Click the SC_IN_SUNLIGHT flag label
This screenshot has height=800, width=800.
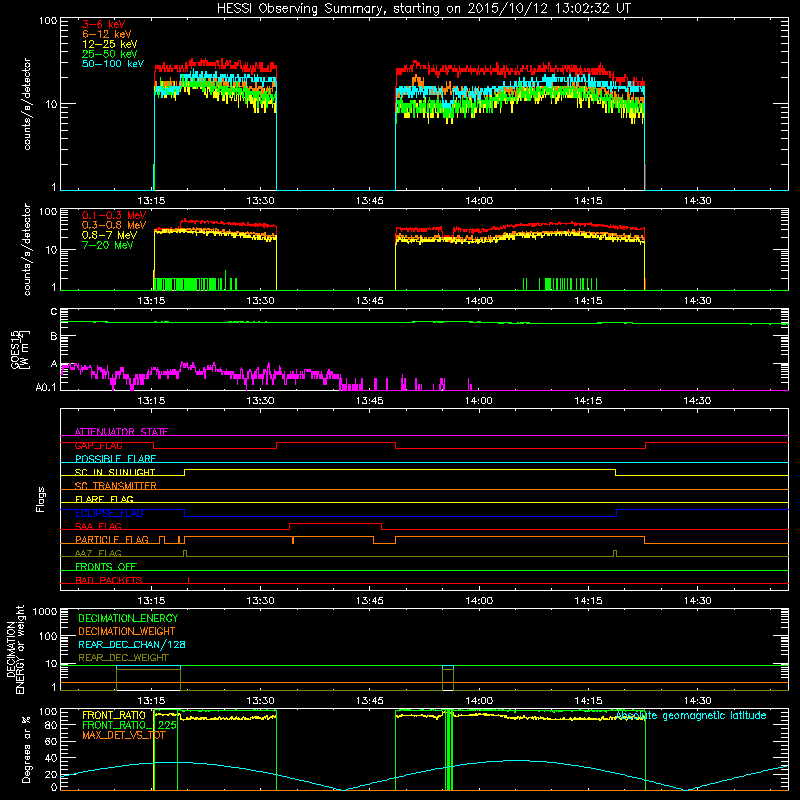pyautogui.click(x=115, y=472)
